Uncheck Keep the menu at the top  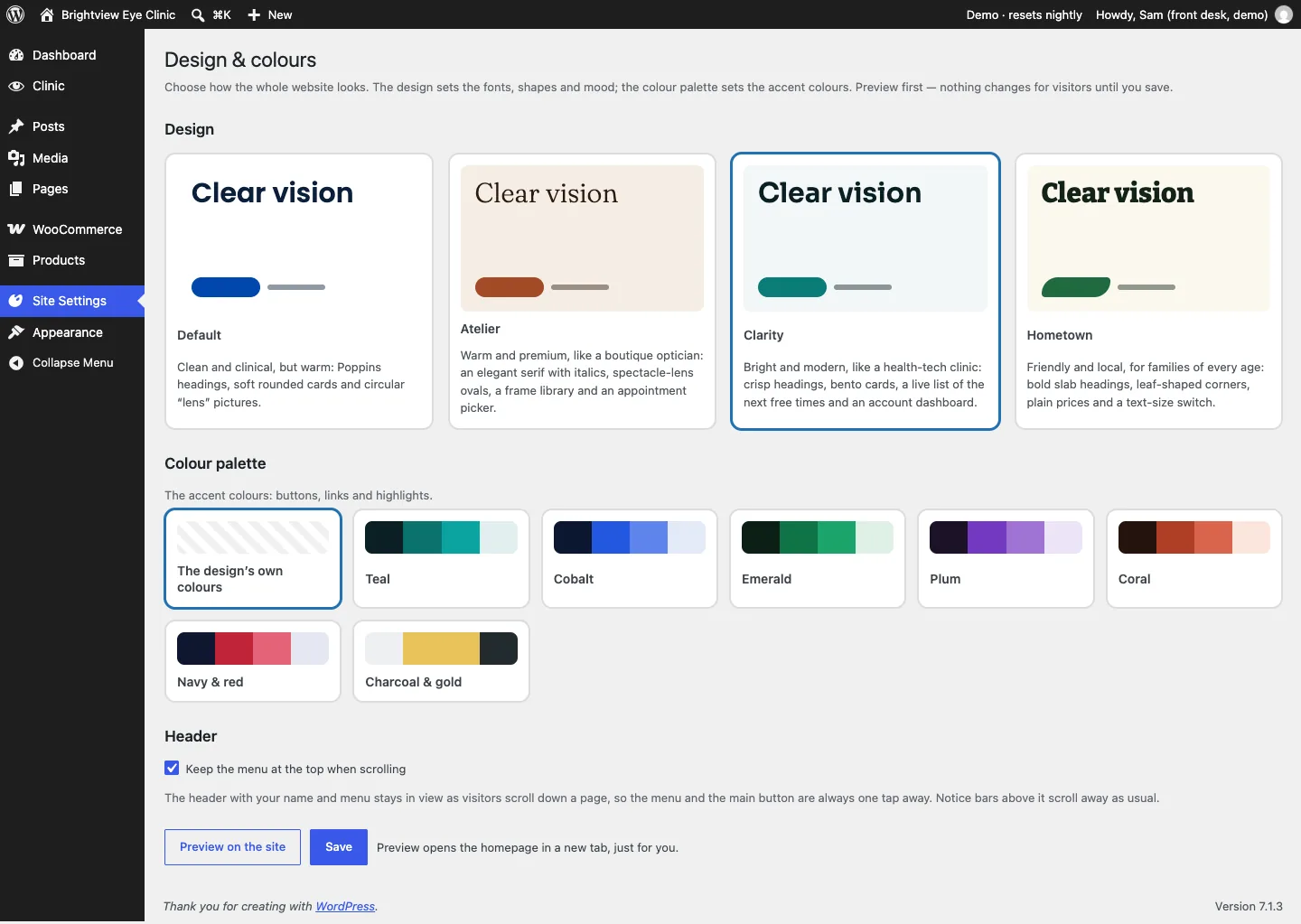tap(172, 769)
